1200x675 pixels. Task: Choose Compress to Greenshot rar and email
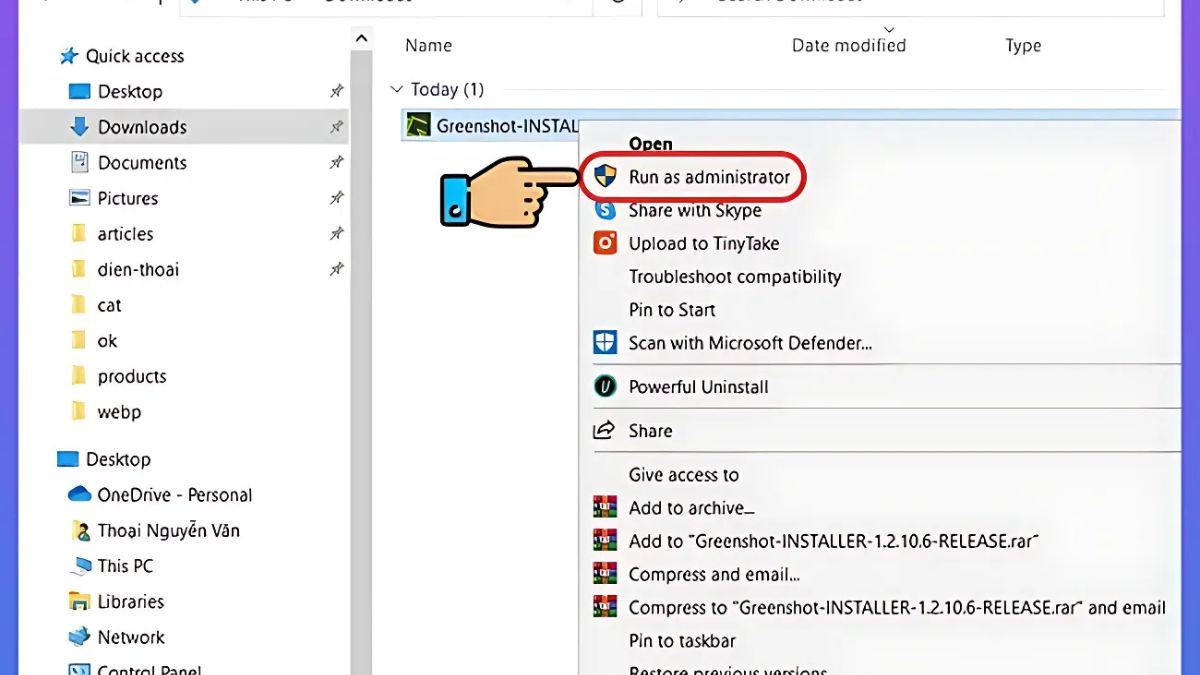click(897, 607)
